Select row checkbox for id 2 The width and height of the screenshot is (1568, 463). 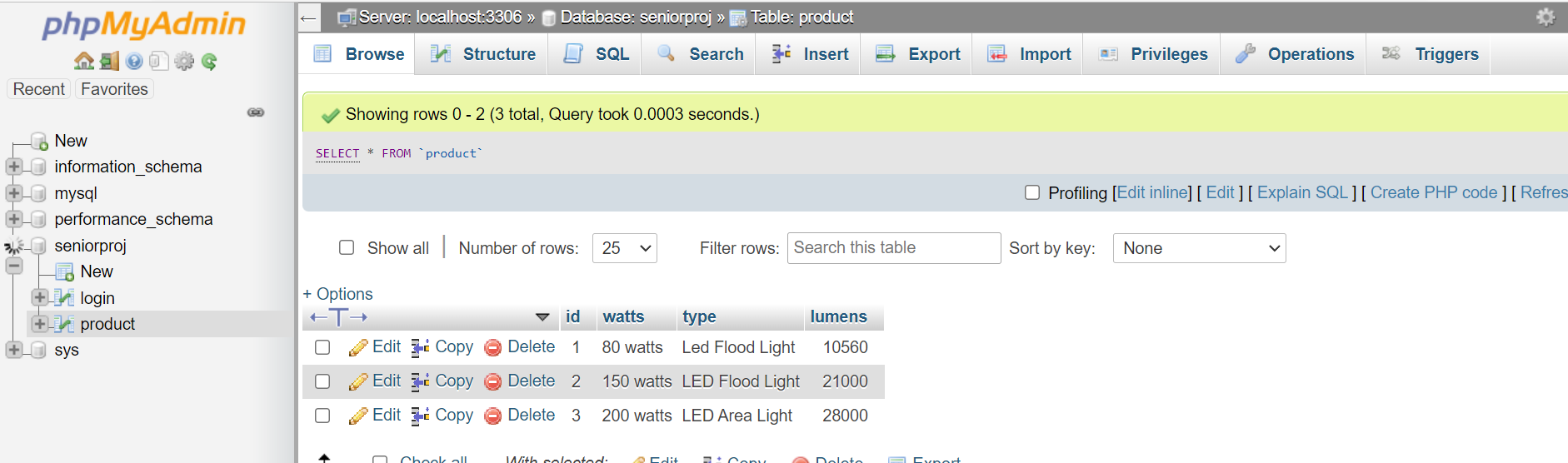[322, 381]
